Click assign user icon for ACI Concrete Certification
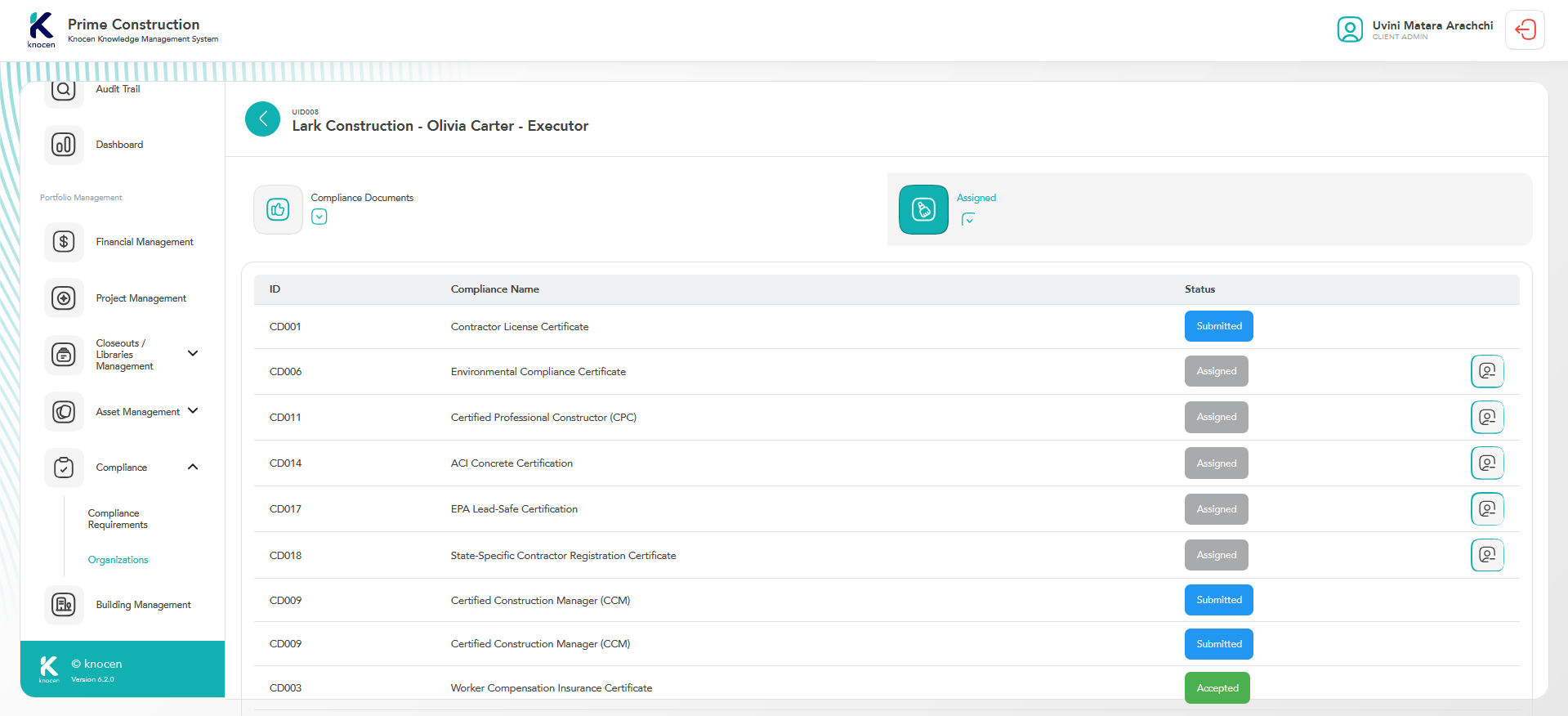 pos(1487,463)
